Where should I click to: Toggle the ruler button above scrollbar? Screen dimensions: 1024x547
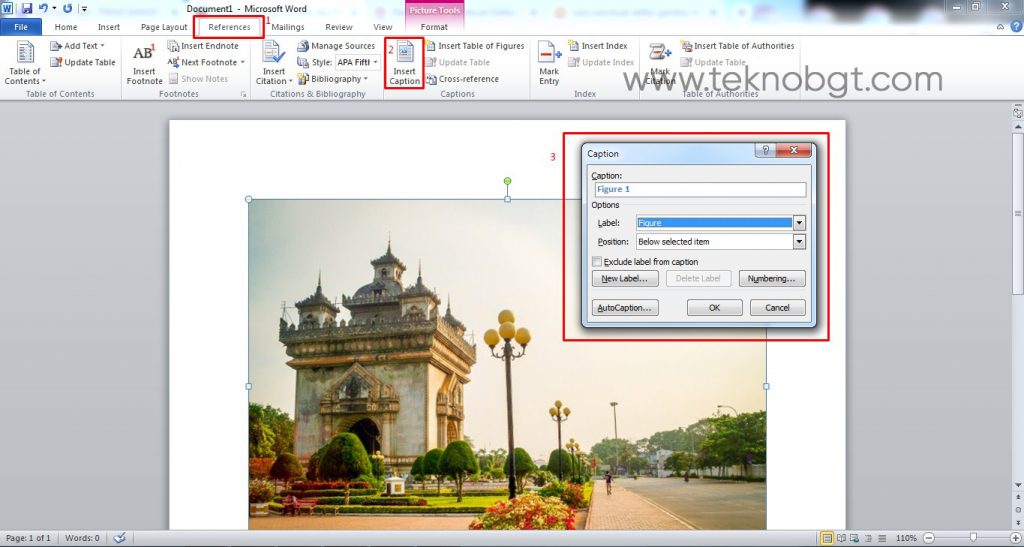(1017, 113)
